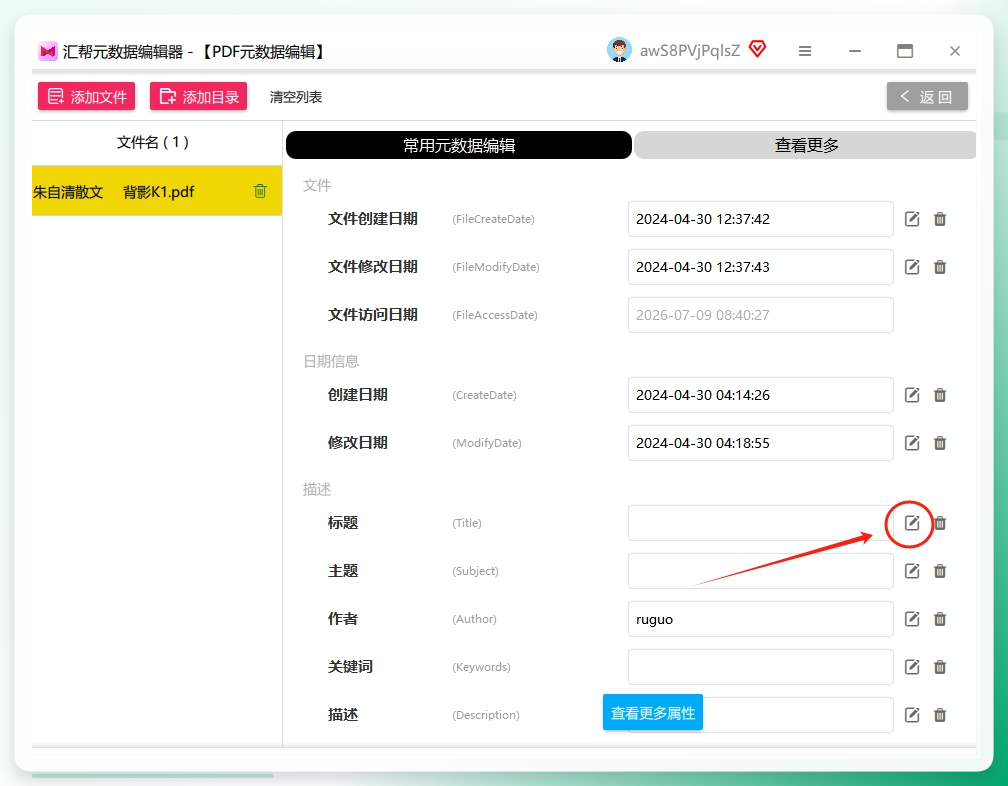Viewport: 1008px width, 786px height.
Task: Click the 创建日期 CreateDate value field
Action: [760, 395]
